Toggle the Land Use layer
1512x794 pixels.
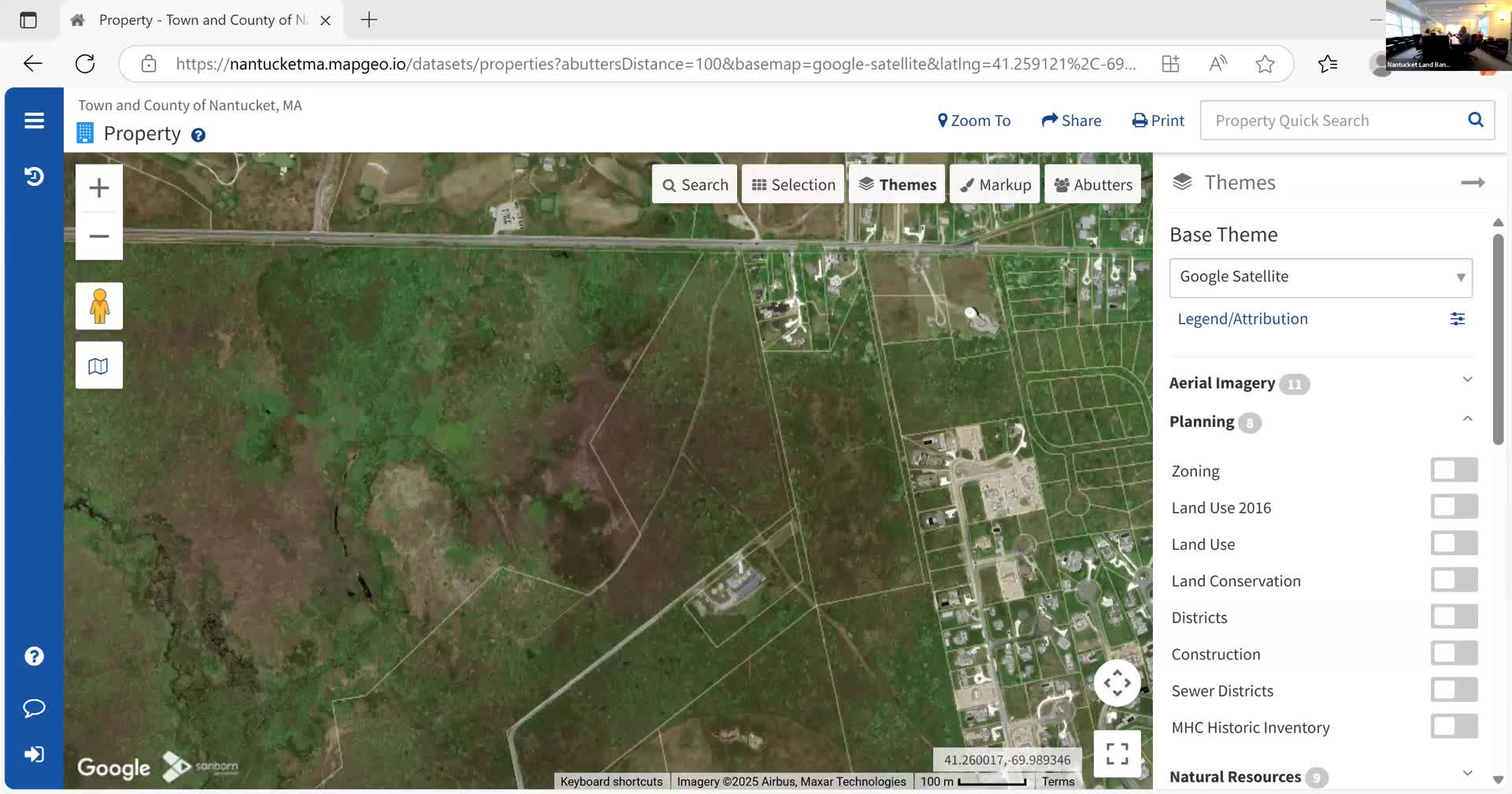(1454, 544)
